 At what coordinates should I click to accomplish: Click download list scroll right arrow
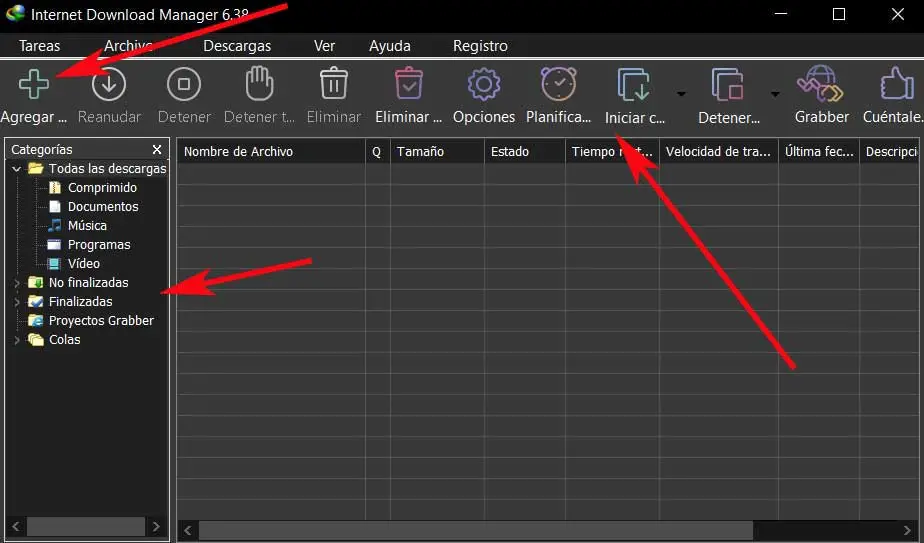(908, 530)
